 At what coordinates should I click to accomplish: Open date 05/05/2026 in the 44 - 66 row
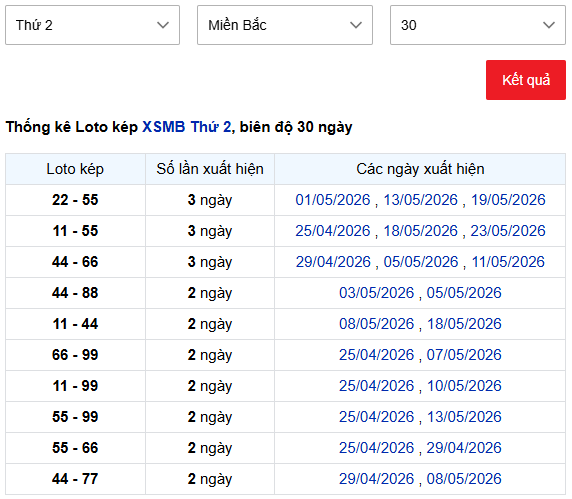(421, 262)
